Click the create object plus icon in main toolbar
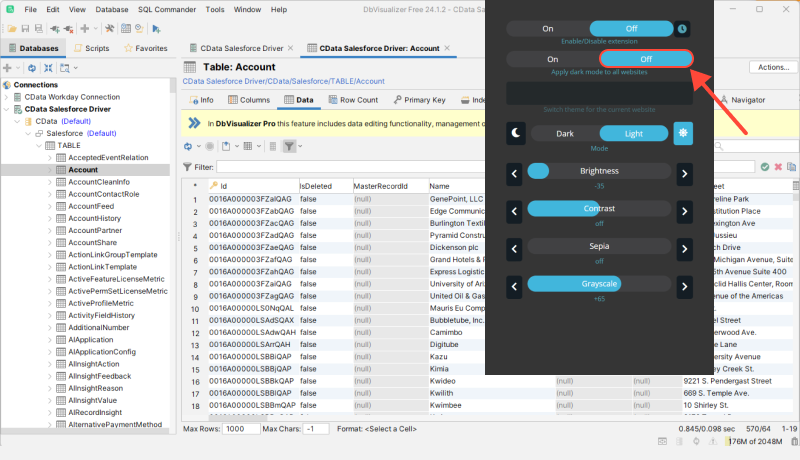 (x=85, y=29)
